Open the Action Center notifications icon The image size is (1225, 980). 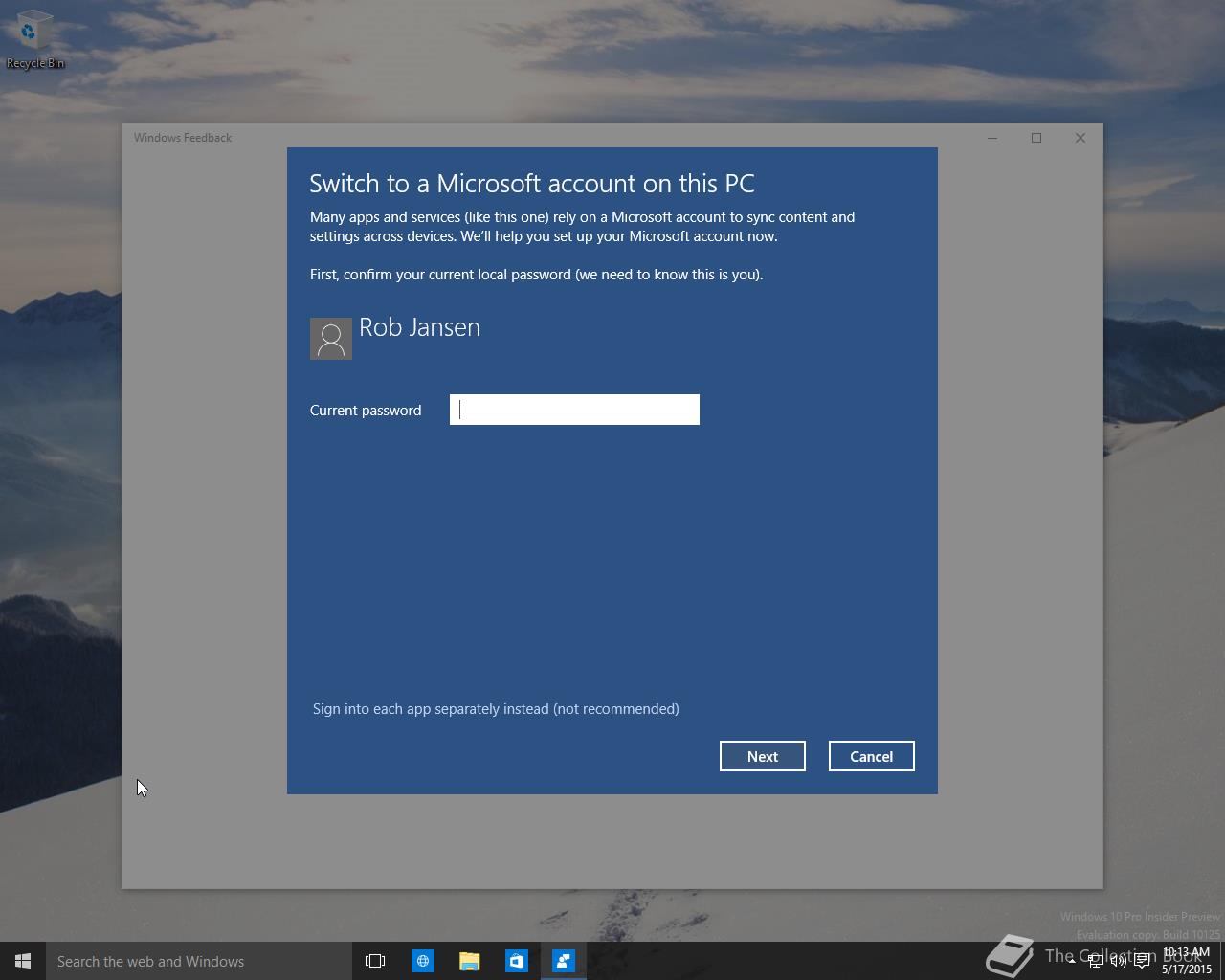pyautogui.click(x=1142, y=961)
